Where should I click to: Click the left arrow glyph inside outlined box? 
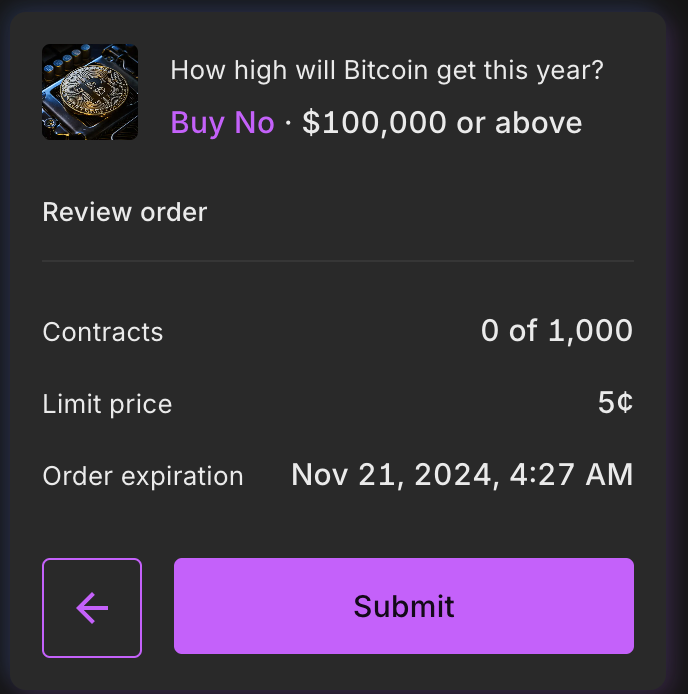tap(92, 608)
